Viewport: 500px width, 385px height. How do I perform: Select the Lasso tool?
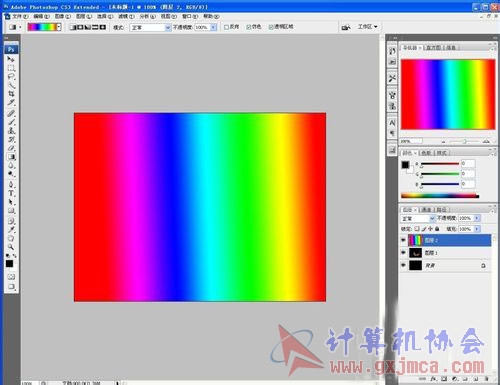tap(11, 77)
